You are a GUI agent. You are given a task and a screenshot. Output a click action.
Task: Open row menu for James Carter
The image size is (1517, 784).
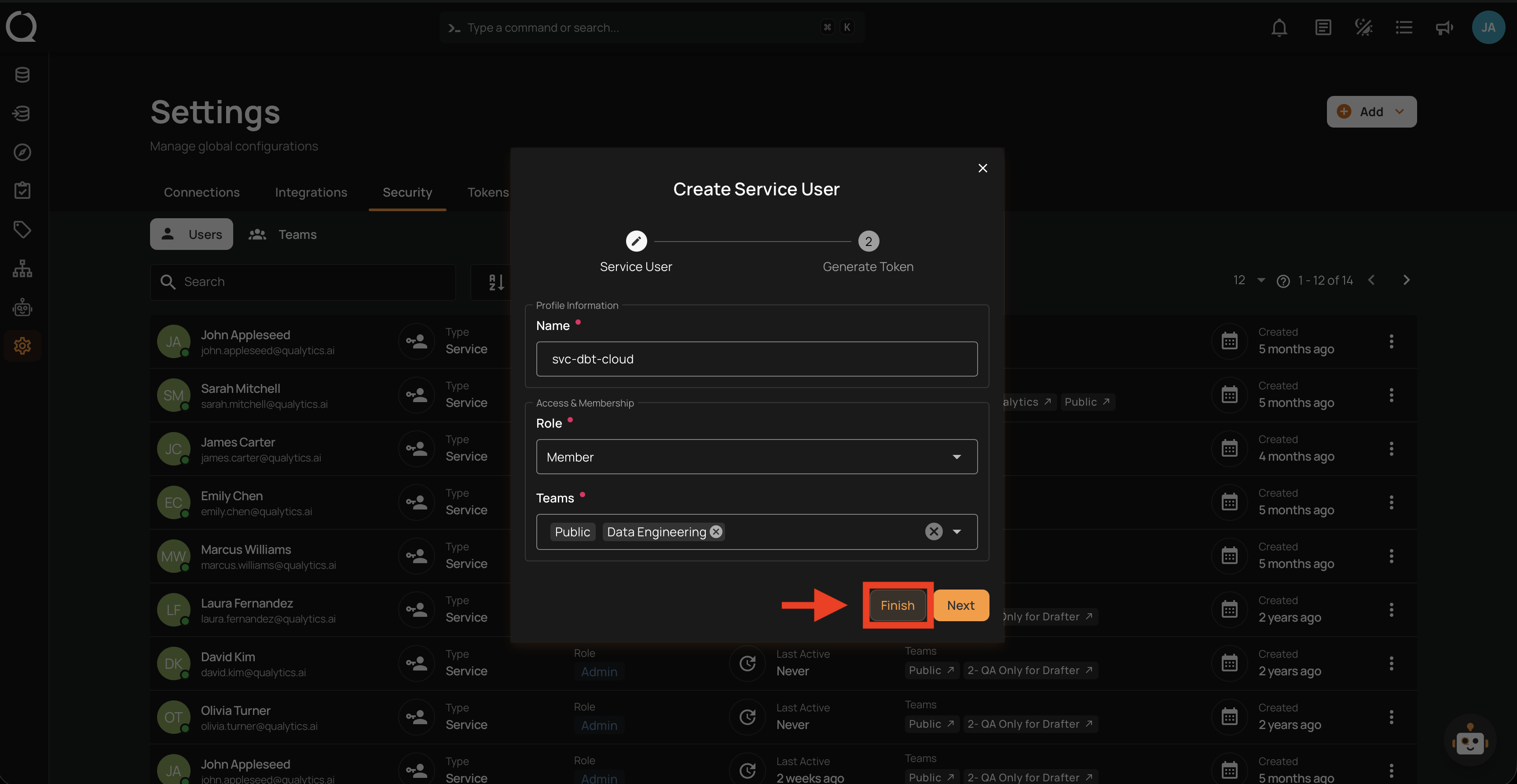coord(1391,449)
